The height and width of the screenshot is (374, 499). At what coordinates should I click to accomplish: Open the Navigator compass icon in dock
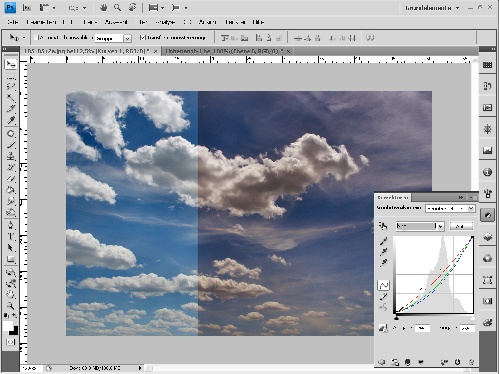click(487, 129)
